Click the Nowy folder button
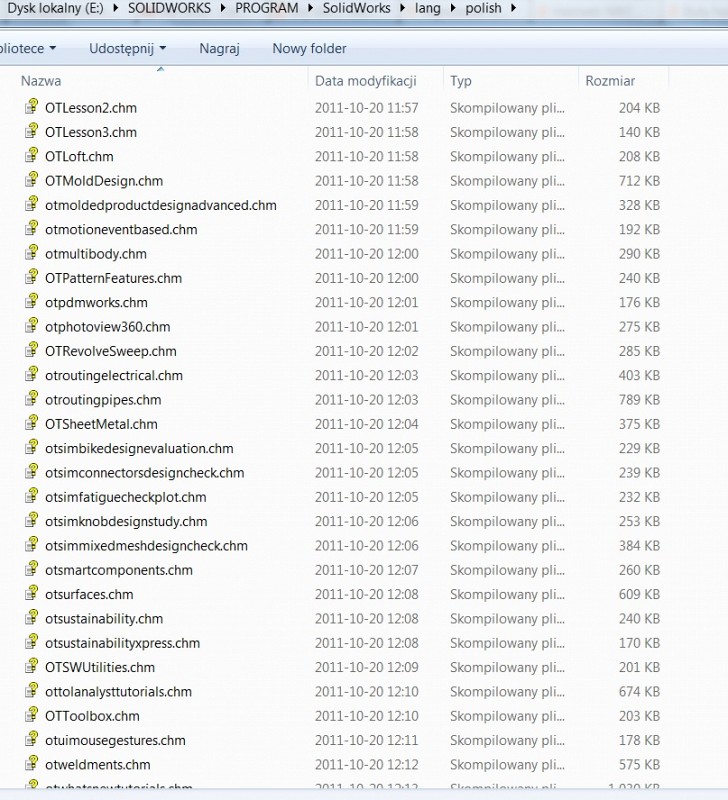This screenshot has height=800, width=728. click(309, 48)
